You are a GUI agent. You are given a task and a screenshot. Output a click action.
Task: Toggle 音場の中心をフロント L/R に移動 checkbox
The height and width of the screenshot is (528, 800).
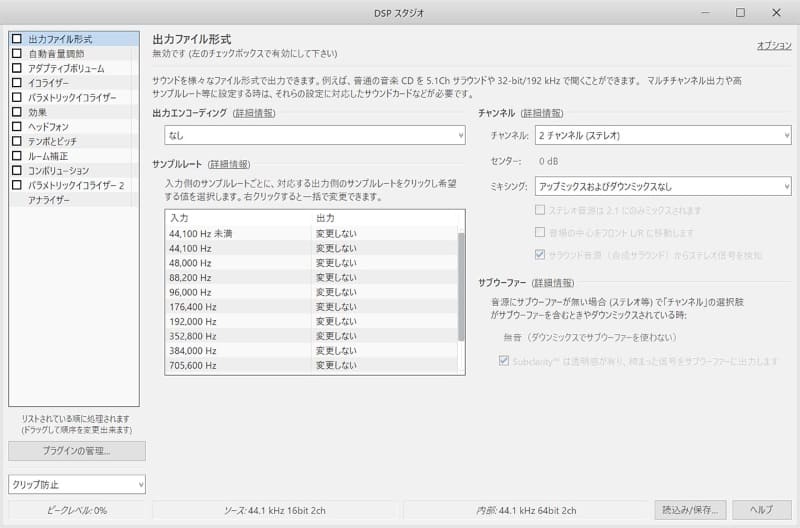(540, 232)
